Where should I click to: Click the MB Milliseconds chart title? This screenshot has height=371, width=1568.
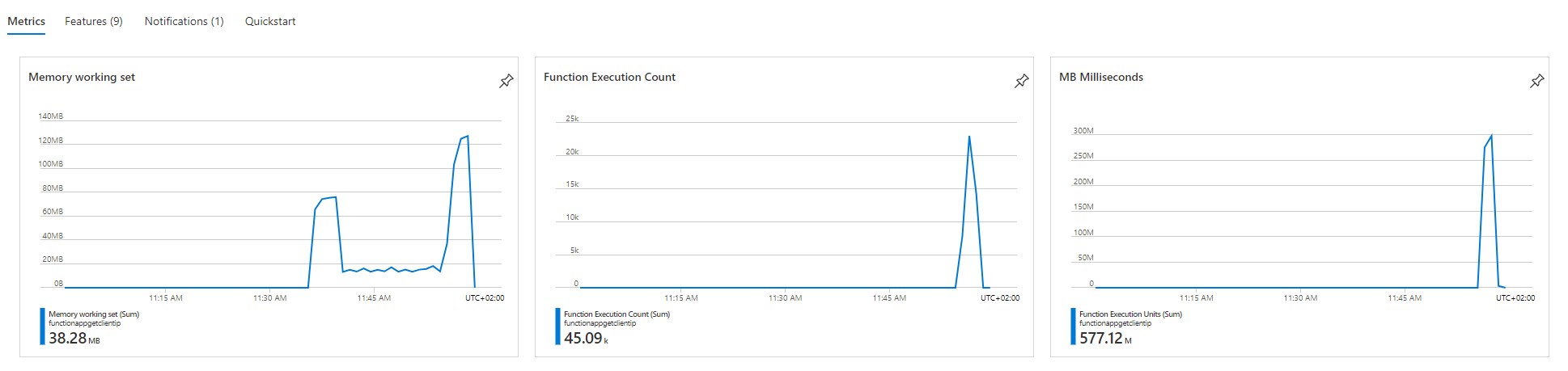(1101, 78)
